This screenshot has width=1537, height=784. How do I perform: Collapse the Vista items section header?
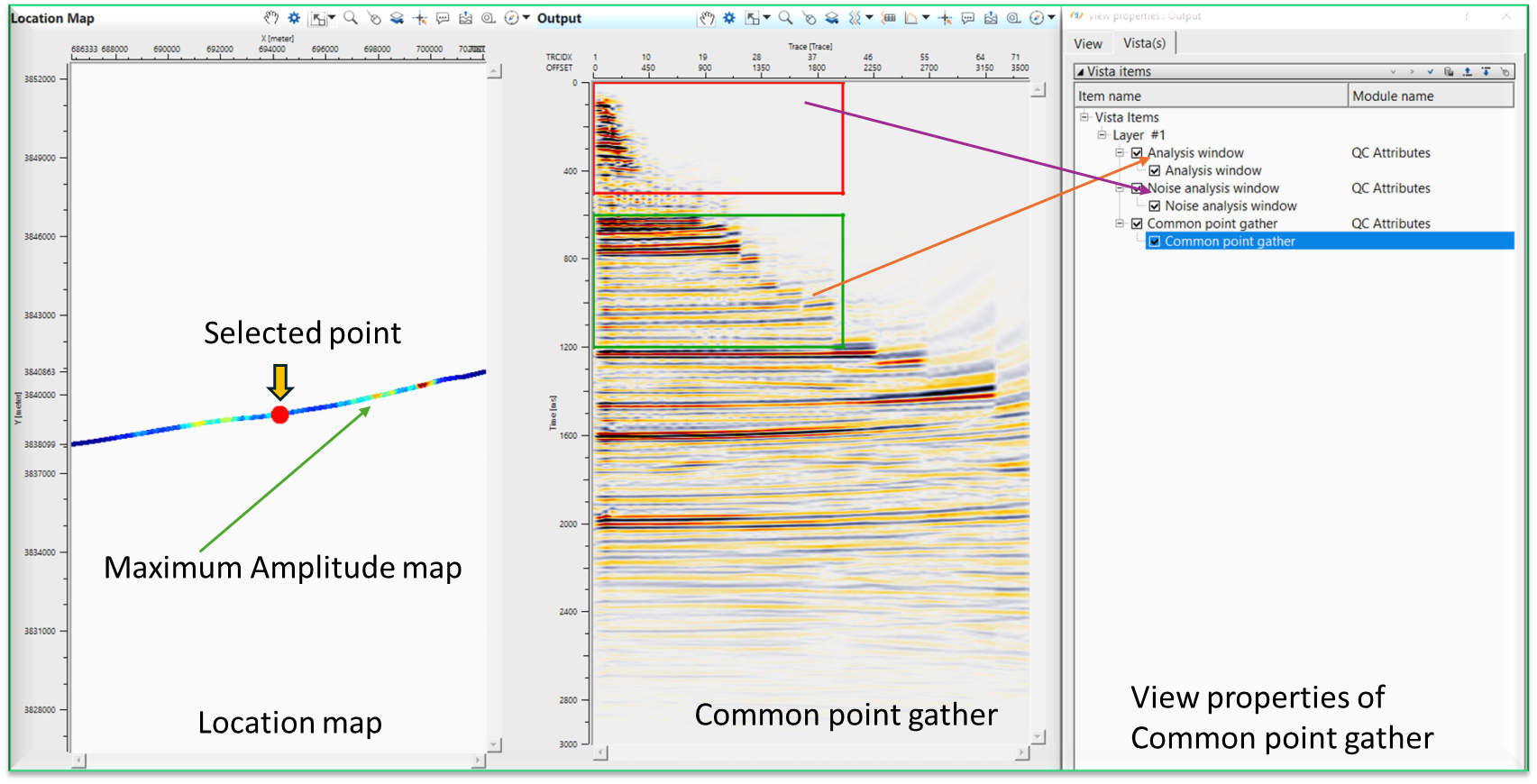click(1081, 72)
